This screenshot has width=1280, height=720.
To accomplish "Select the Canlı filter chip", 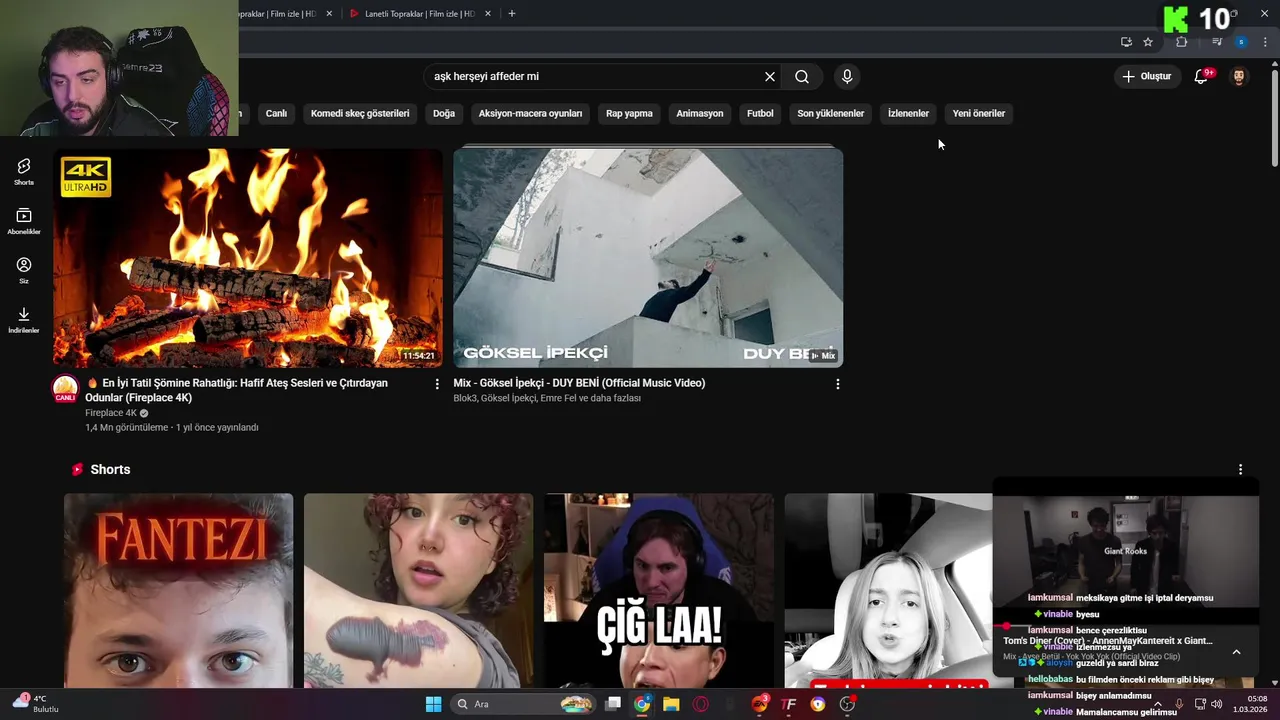I will click(276, 113).
